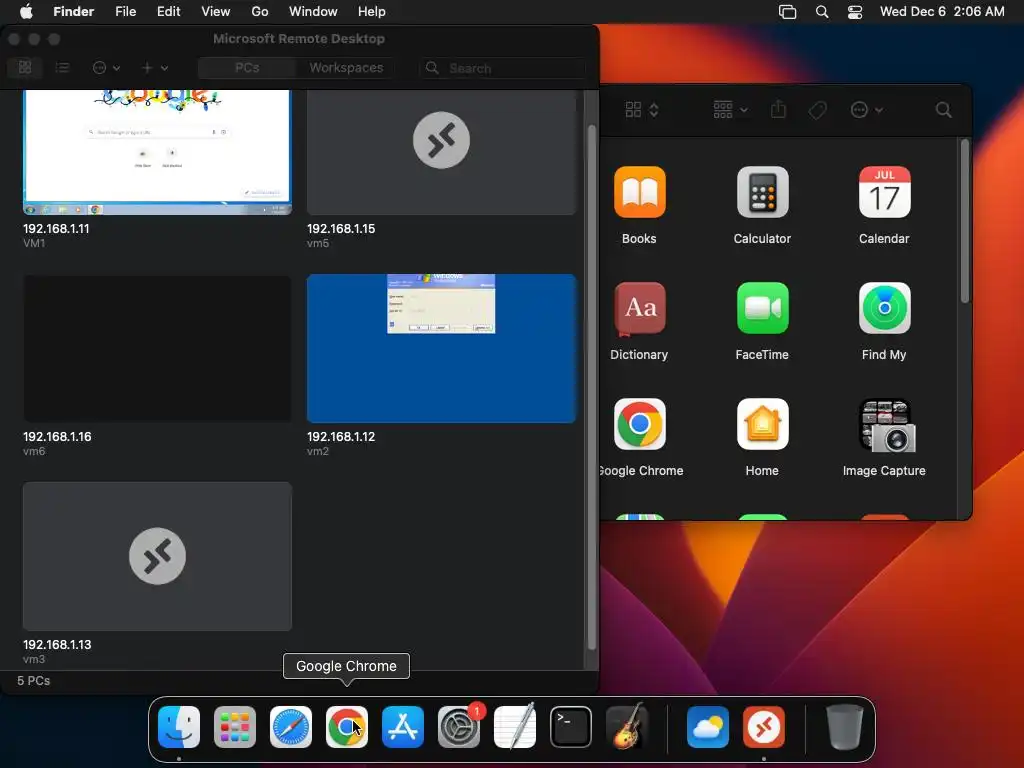Open Finder menu in menu bar
The height and width of the screenshot is (768, 1024).
tap(73, 11)
